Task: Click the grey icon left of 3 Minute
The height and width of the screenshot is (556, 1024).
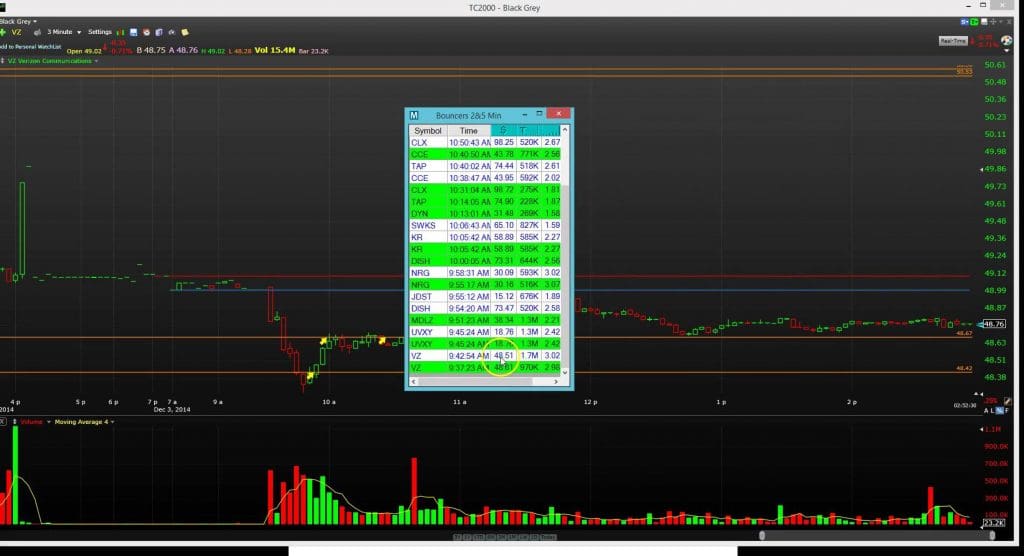Action: click(x=37, y=32)
